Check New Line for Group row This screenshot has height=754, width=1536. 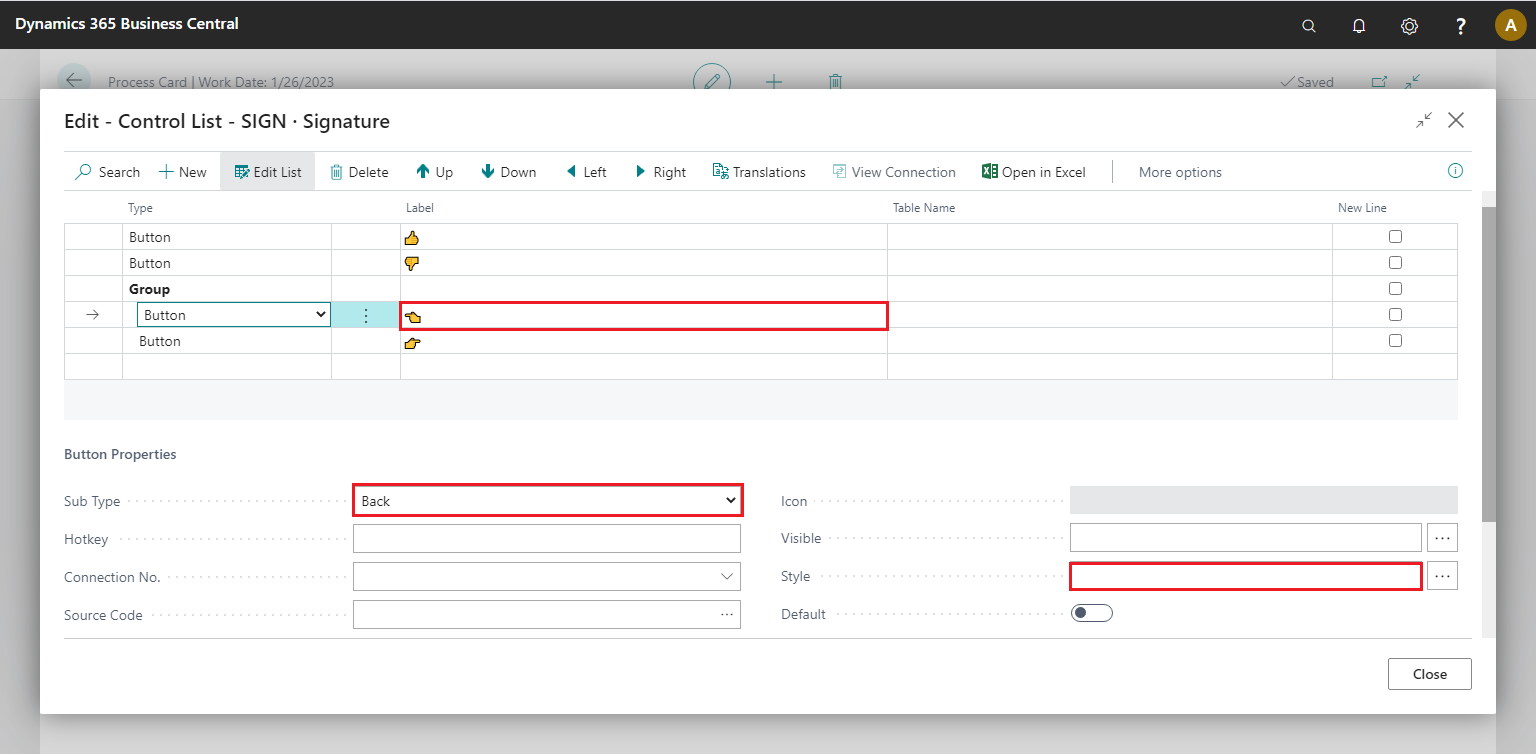tap(1395, 289)
